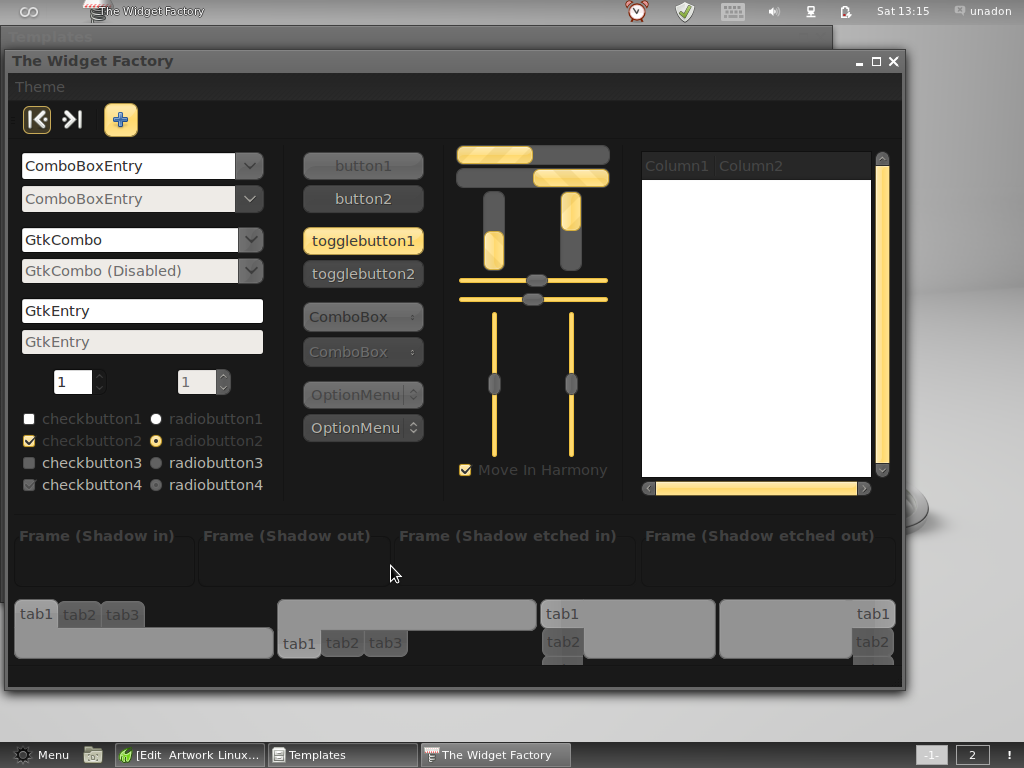Toggle off togglebutton1
The width and height of the screenshot is (1024, 768).
point(363,241)
